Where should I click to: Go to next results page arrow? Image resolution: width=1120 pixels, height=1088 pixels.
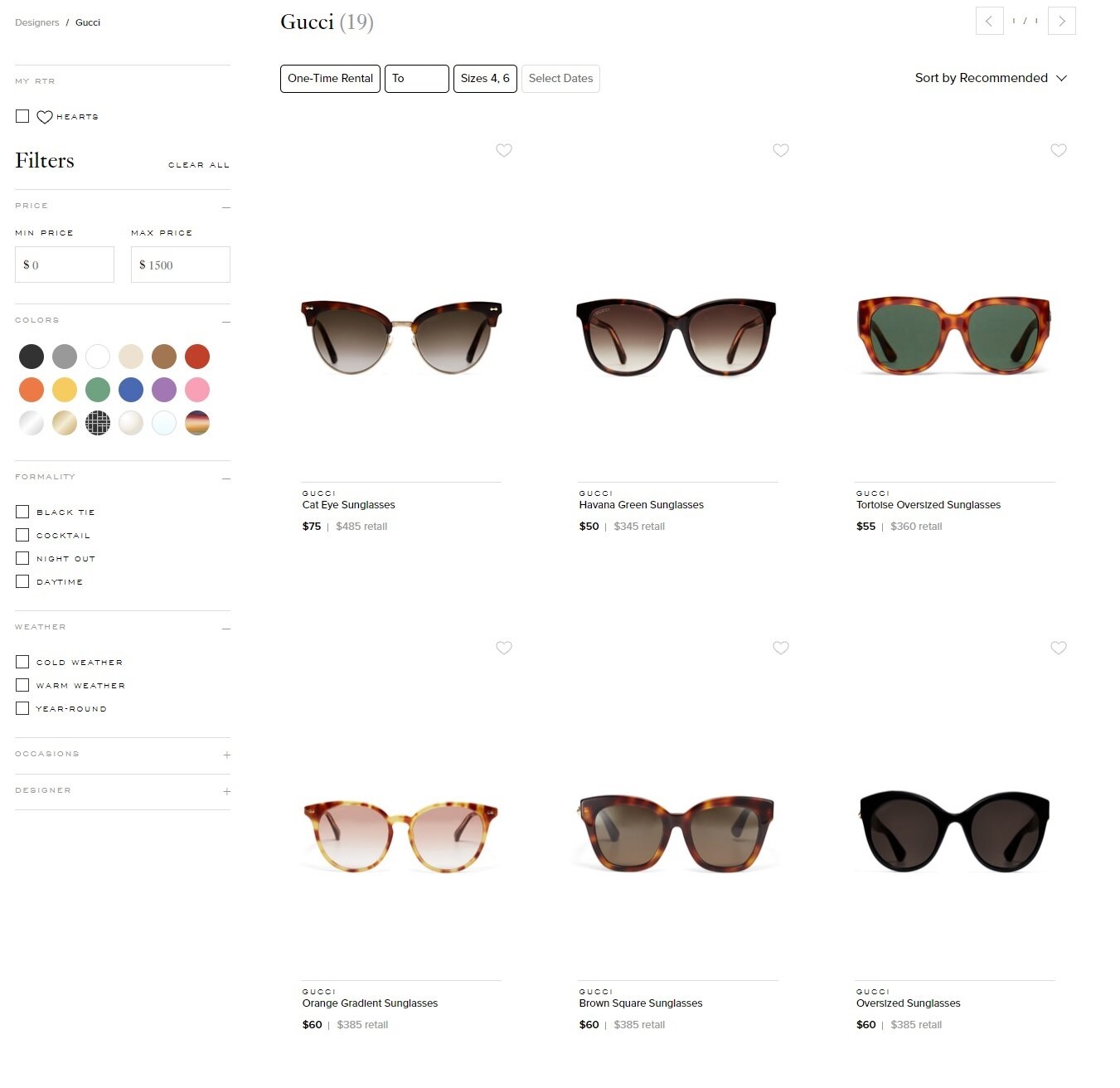[1062, 21]
